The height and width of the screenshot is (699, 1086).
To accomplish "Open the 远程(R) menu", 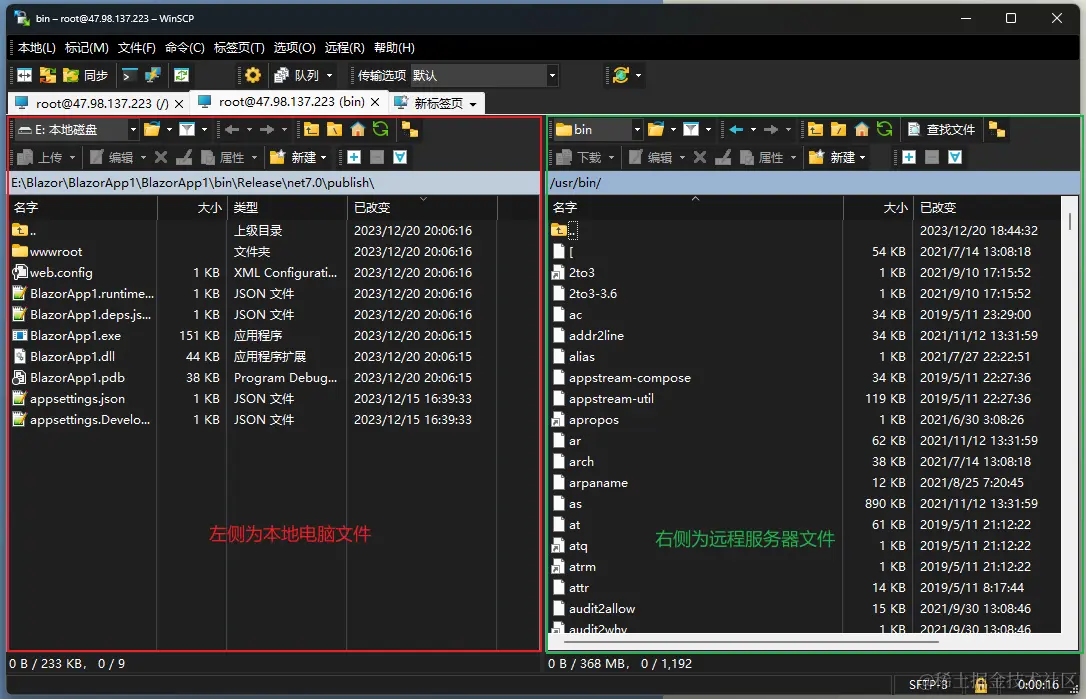I will coord(344,47).
